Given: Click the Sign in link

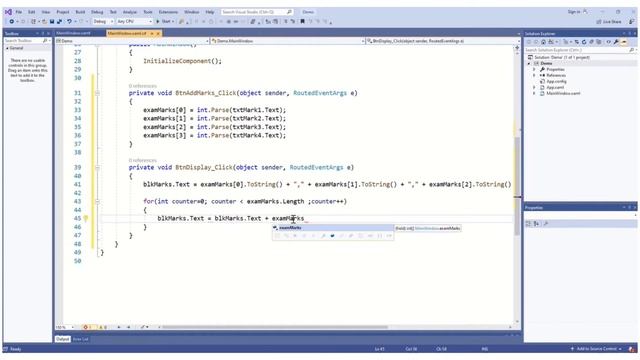Looking at the screenshot, I should click(574, 12).
